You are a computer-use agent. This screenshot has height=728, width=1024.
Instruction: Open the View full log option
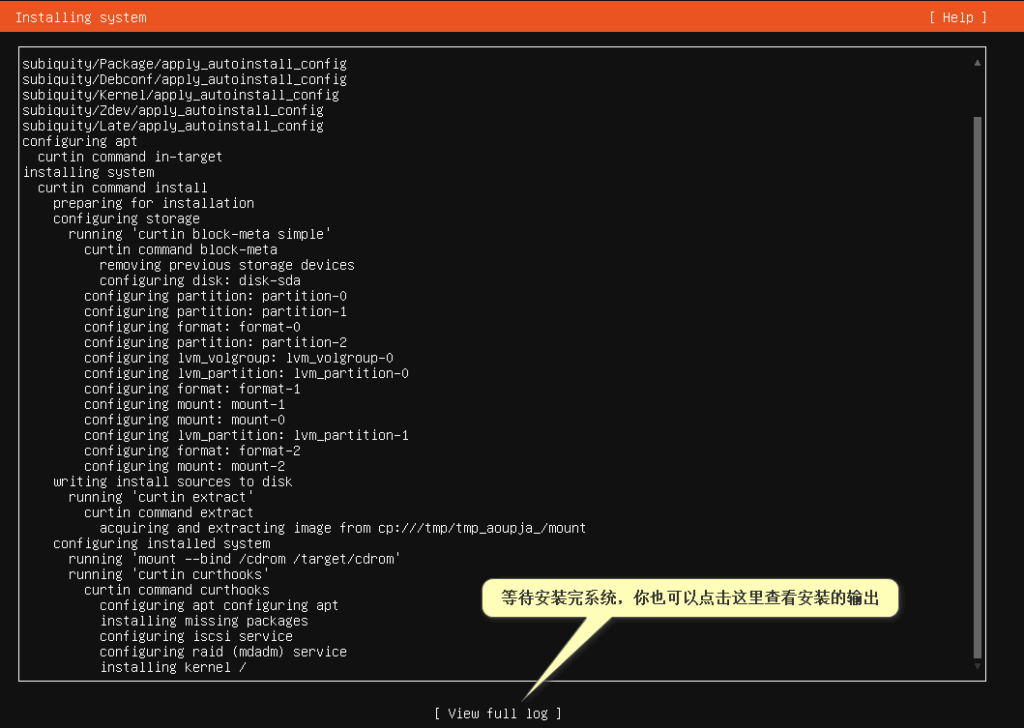497,713
